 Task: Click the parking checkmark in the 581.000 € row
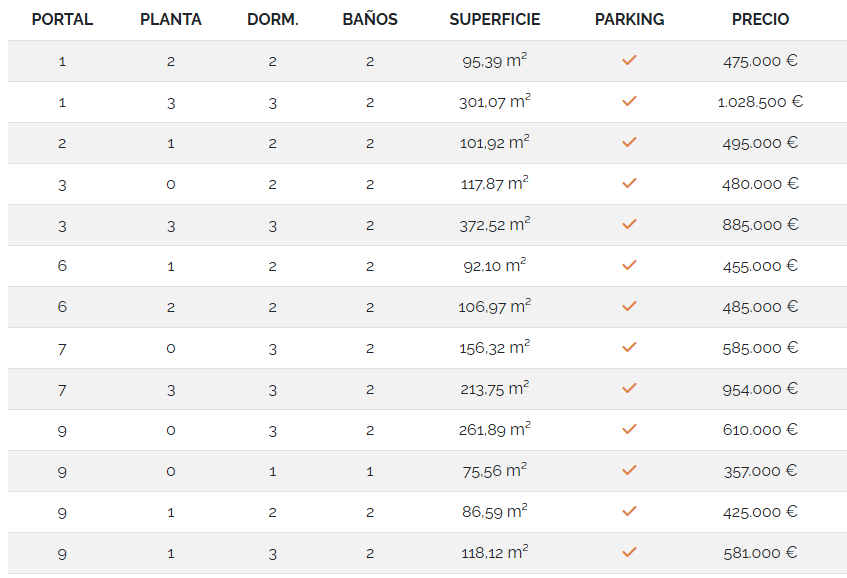pos(629,553)
